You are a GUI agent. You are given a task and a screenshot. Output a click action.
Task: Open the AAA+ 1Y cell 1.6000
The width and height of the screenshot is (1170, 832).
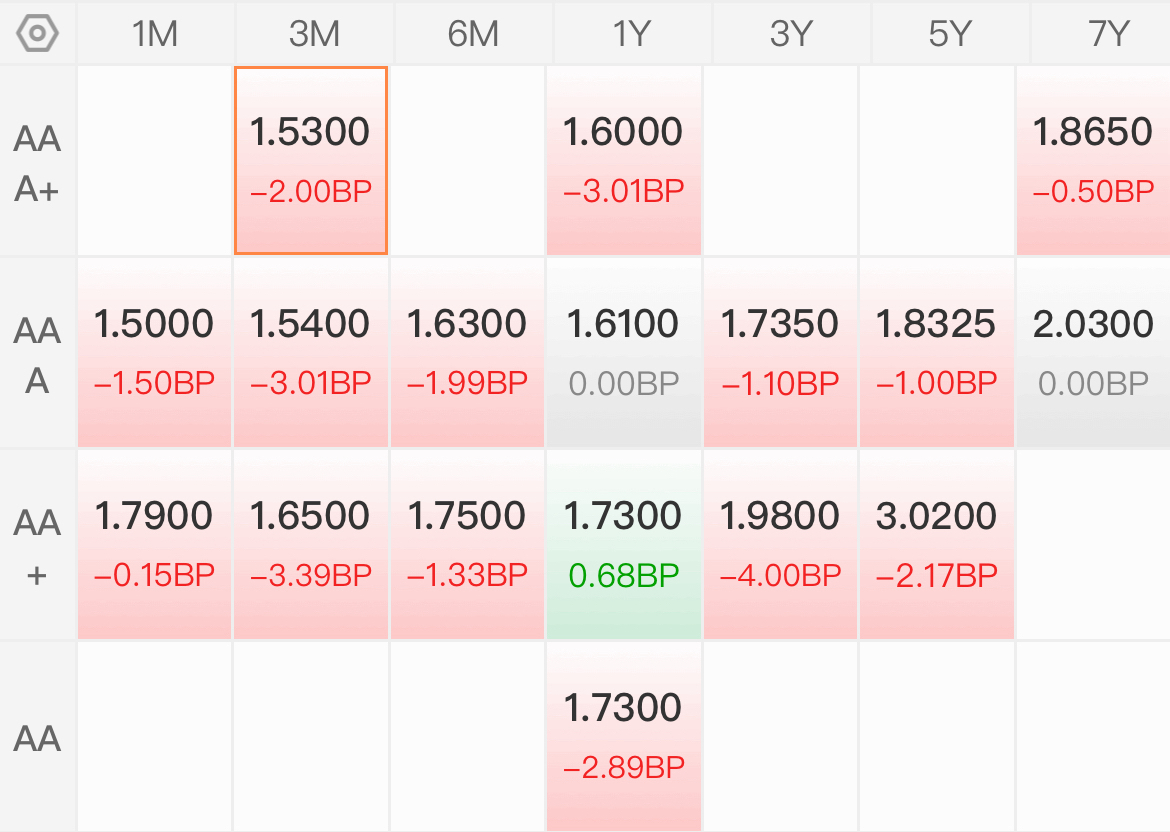click(x=624, y=160)
